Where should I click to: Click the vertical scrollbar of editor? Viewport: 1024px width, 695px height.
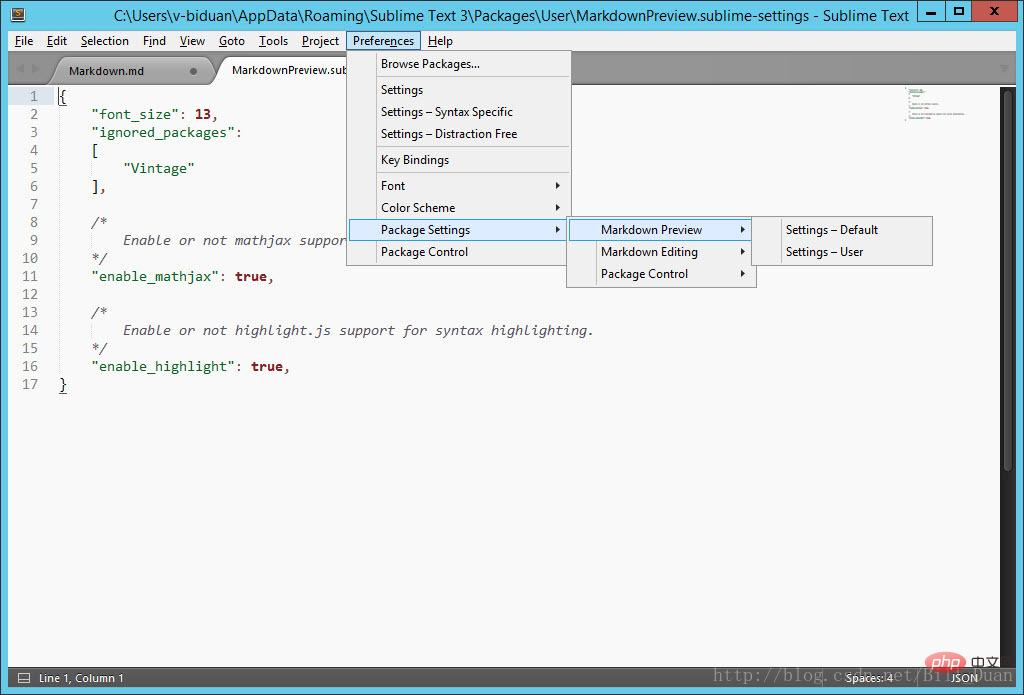[x=1008, y=280]
